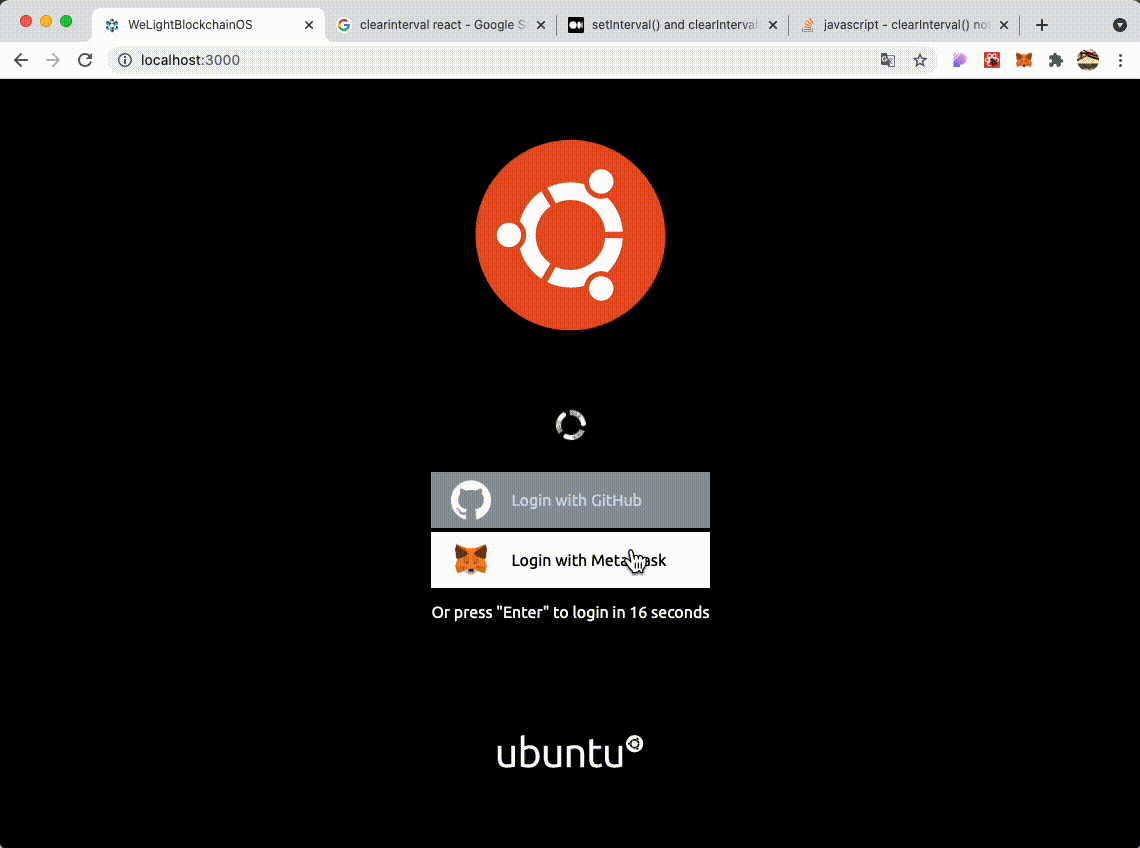
Task: Close the setInterval() and clearInterval tab
Action: point(773,25)
